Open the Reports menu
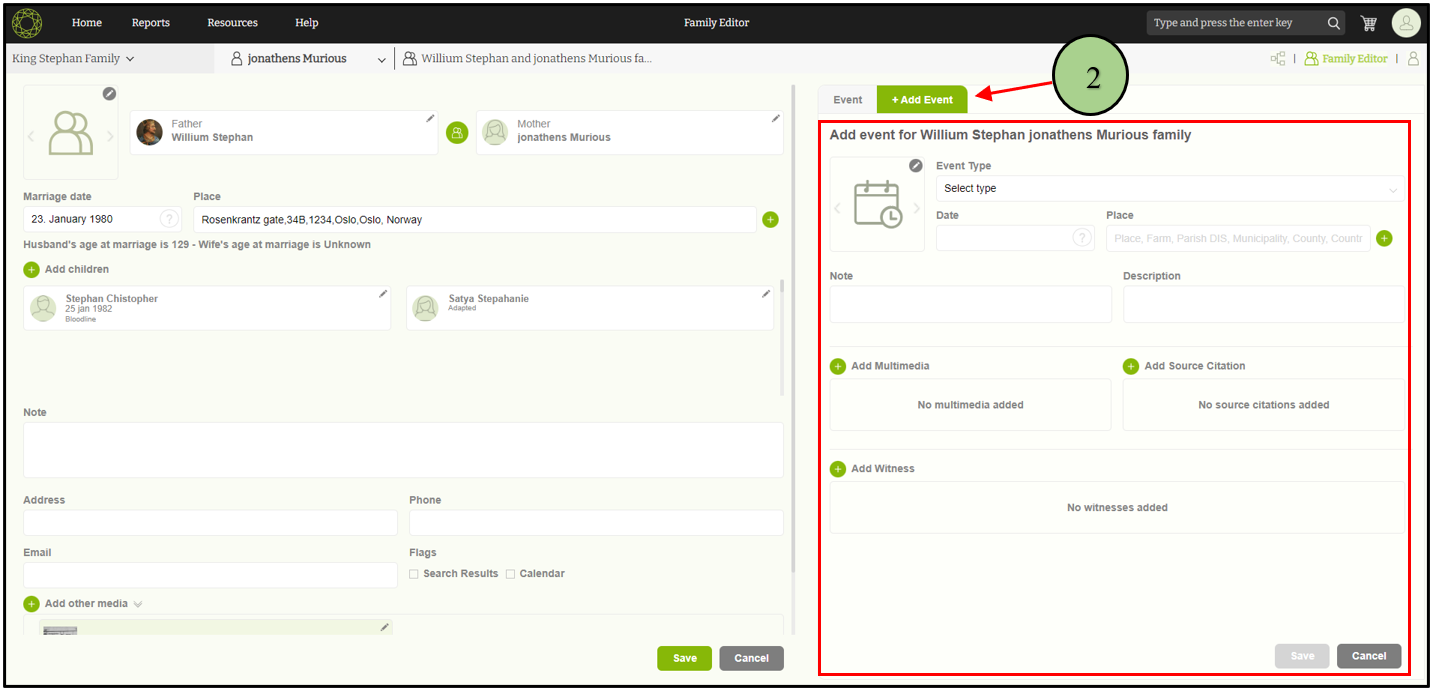The image size is (1433, 692). [151, 23]
